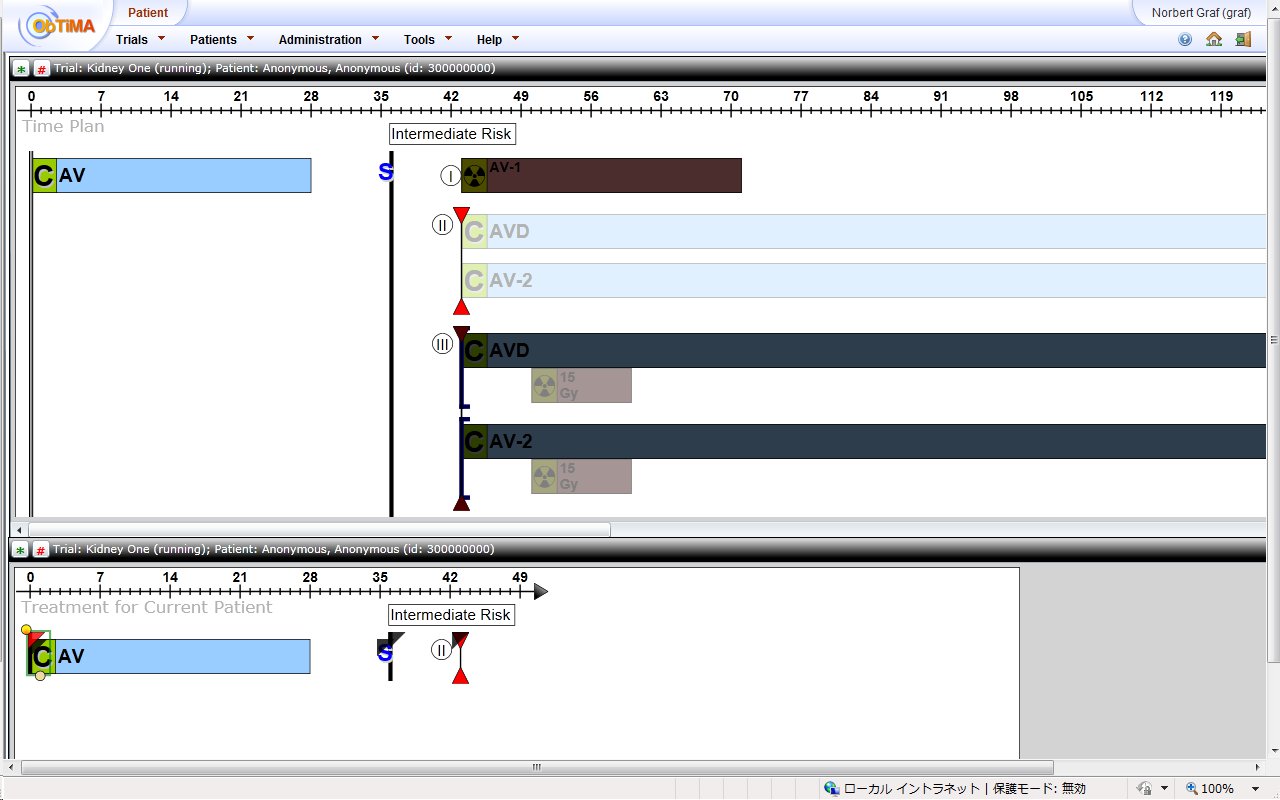Select the dark navy AV-2 bar under arm III
1280x800 pixels.
(x=864, y=442)
